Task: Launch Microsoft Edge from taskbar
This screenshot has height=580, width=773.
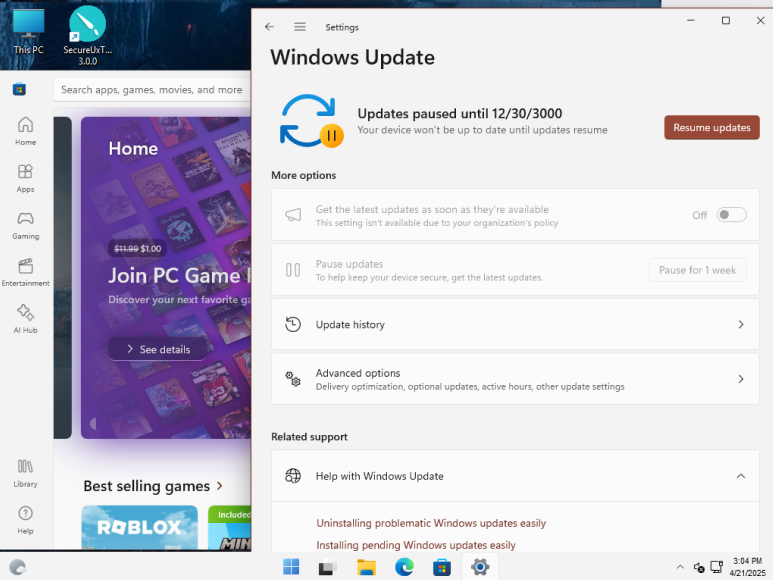Action: point(404,567)
